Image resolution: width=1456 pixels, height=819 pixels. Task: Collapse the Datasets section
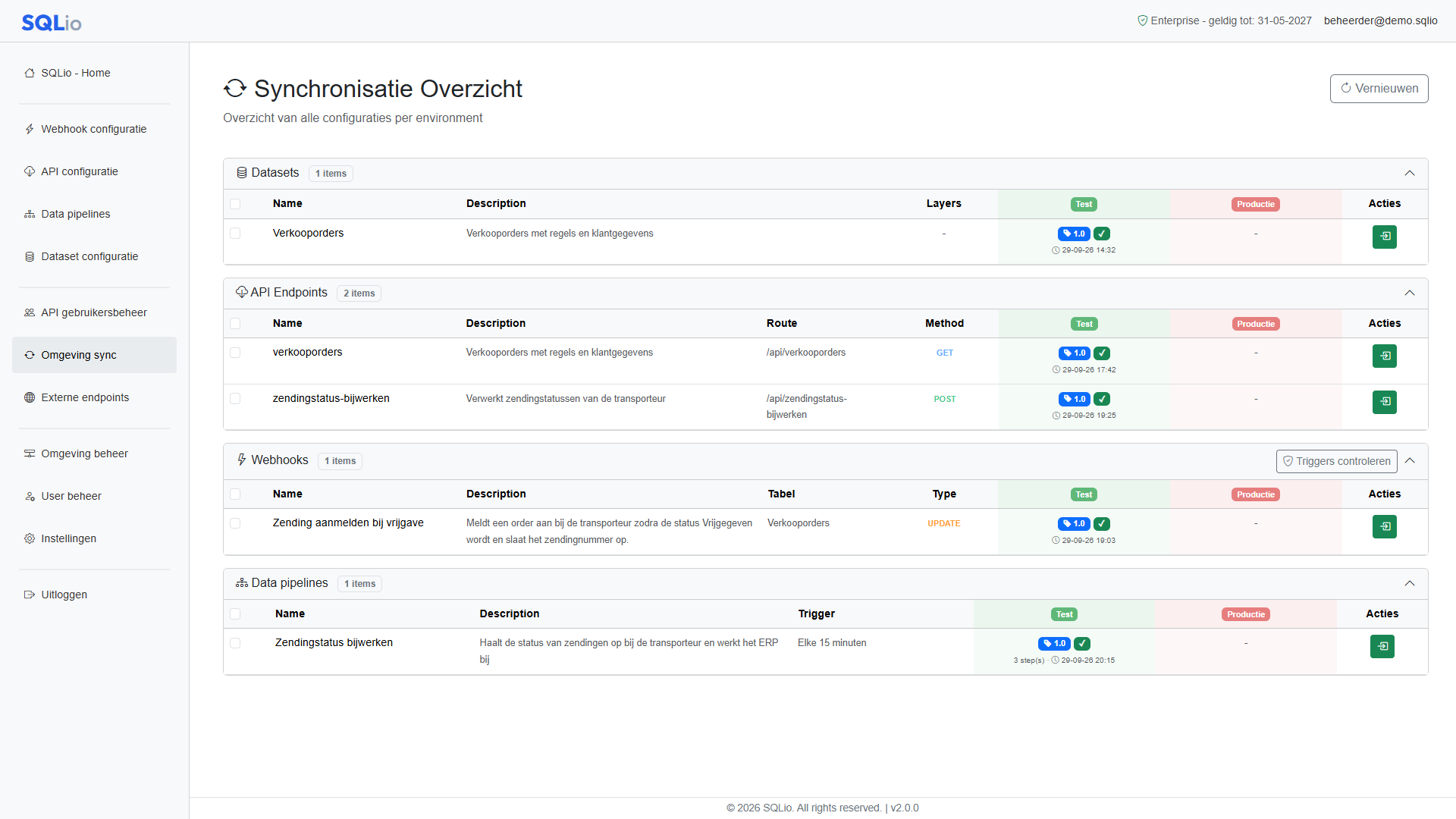(x=1410, y=174)
